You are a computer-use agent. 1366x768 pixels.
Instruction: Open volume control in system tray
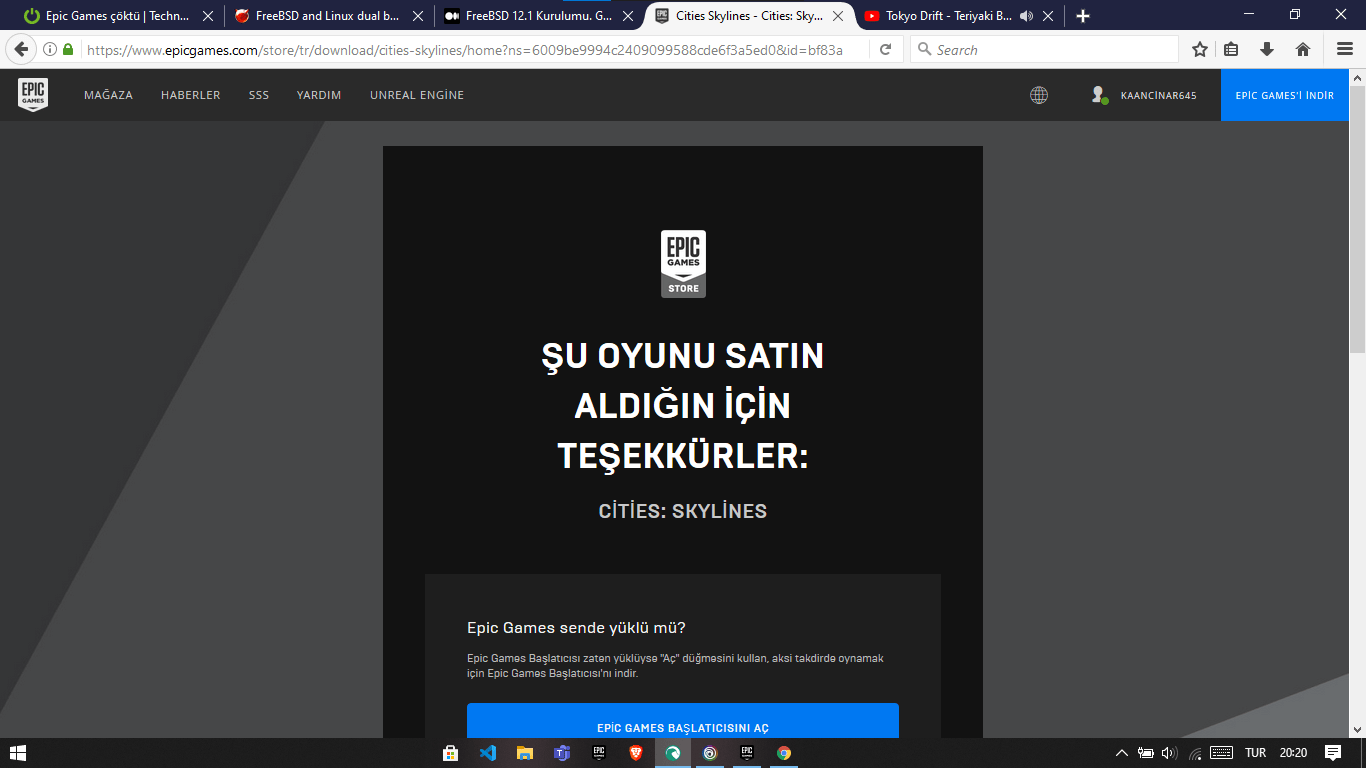pyautogui.click(x=1169, y=753)
